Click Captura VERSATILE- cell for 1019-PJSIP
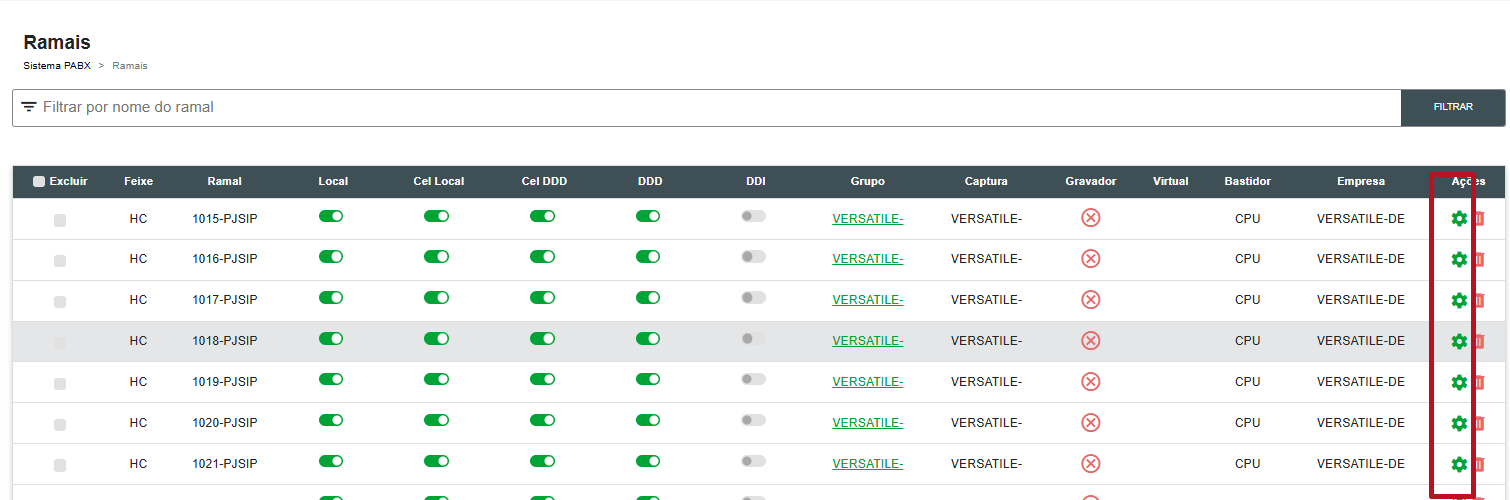 [x=986, y=382]
